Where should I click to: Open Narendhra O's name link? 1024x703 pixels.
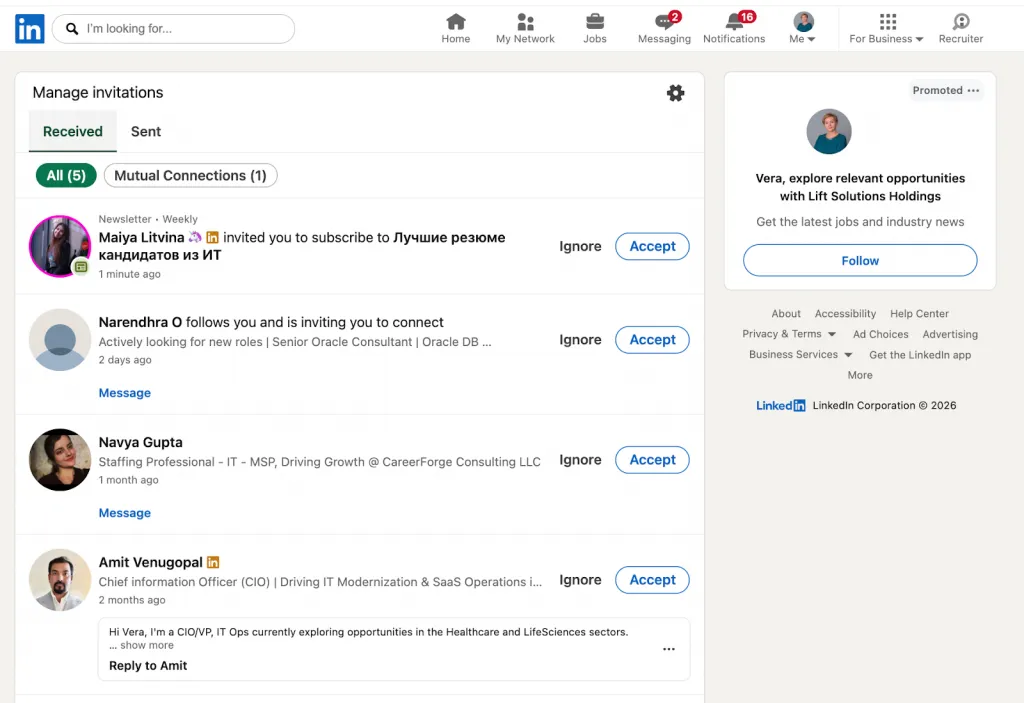tap(140, 322)
